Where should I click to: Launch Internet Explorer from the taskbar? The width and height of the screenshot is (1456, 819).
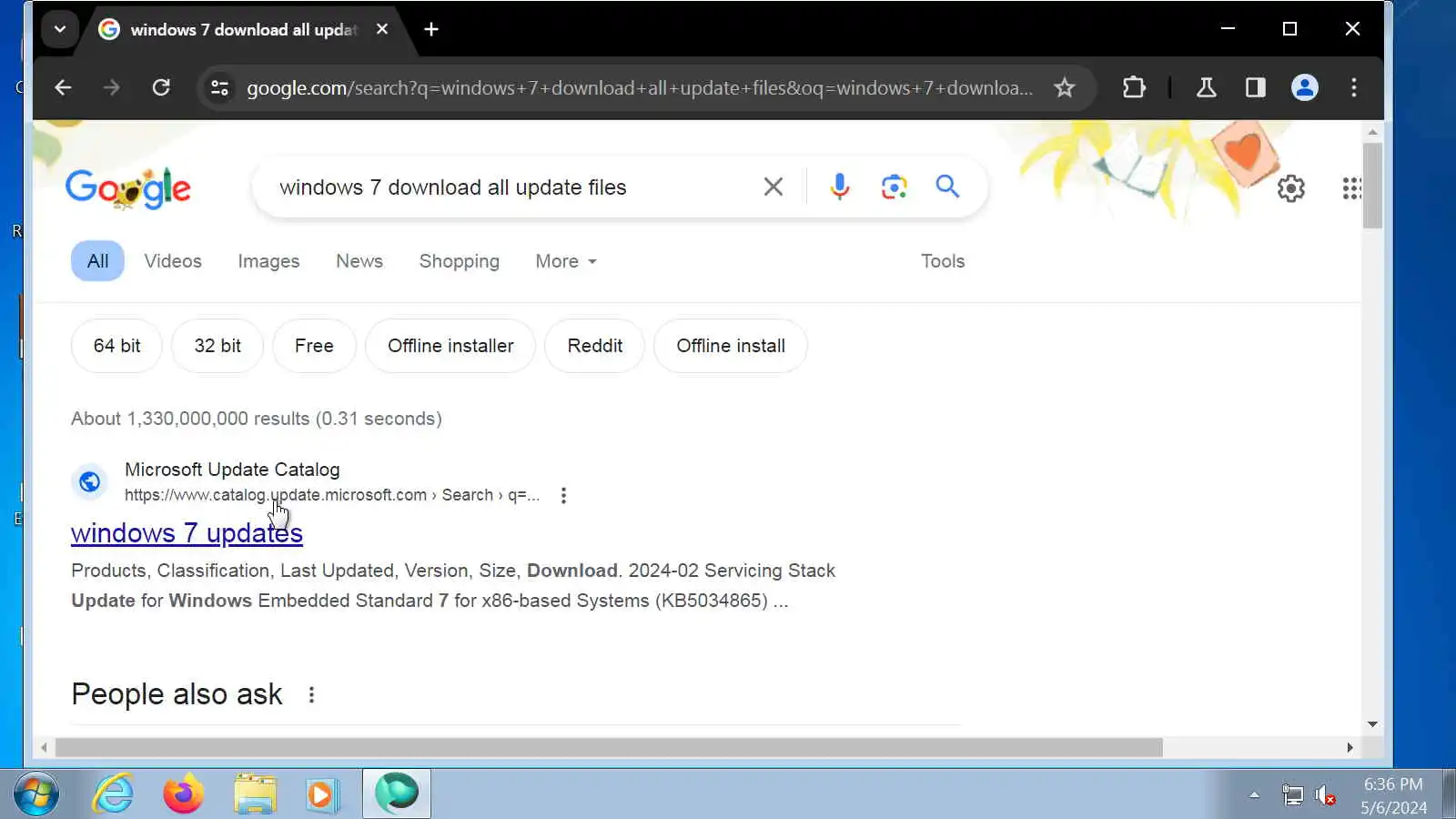[x=114, y=794]
